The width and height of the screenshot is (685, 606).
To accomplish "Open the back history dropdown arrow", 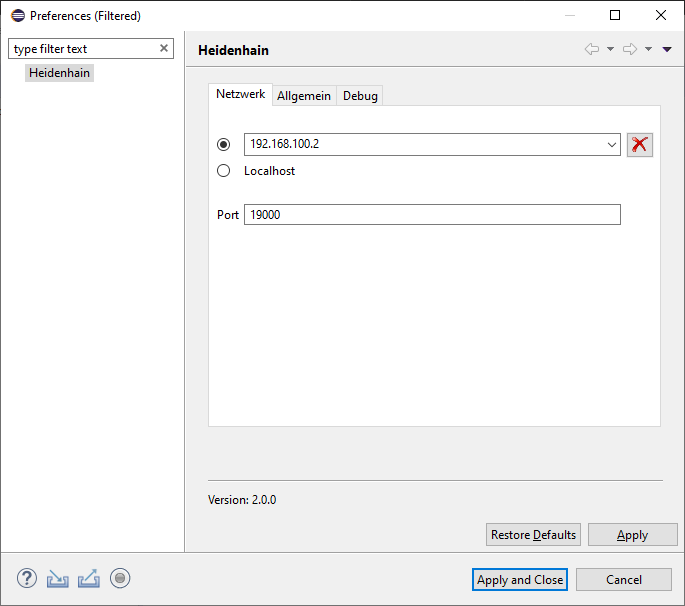I will tap(610, 49).
